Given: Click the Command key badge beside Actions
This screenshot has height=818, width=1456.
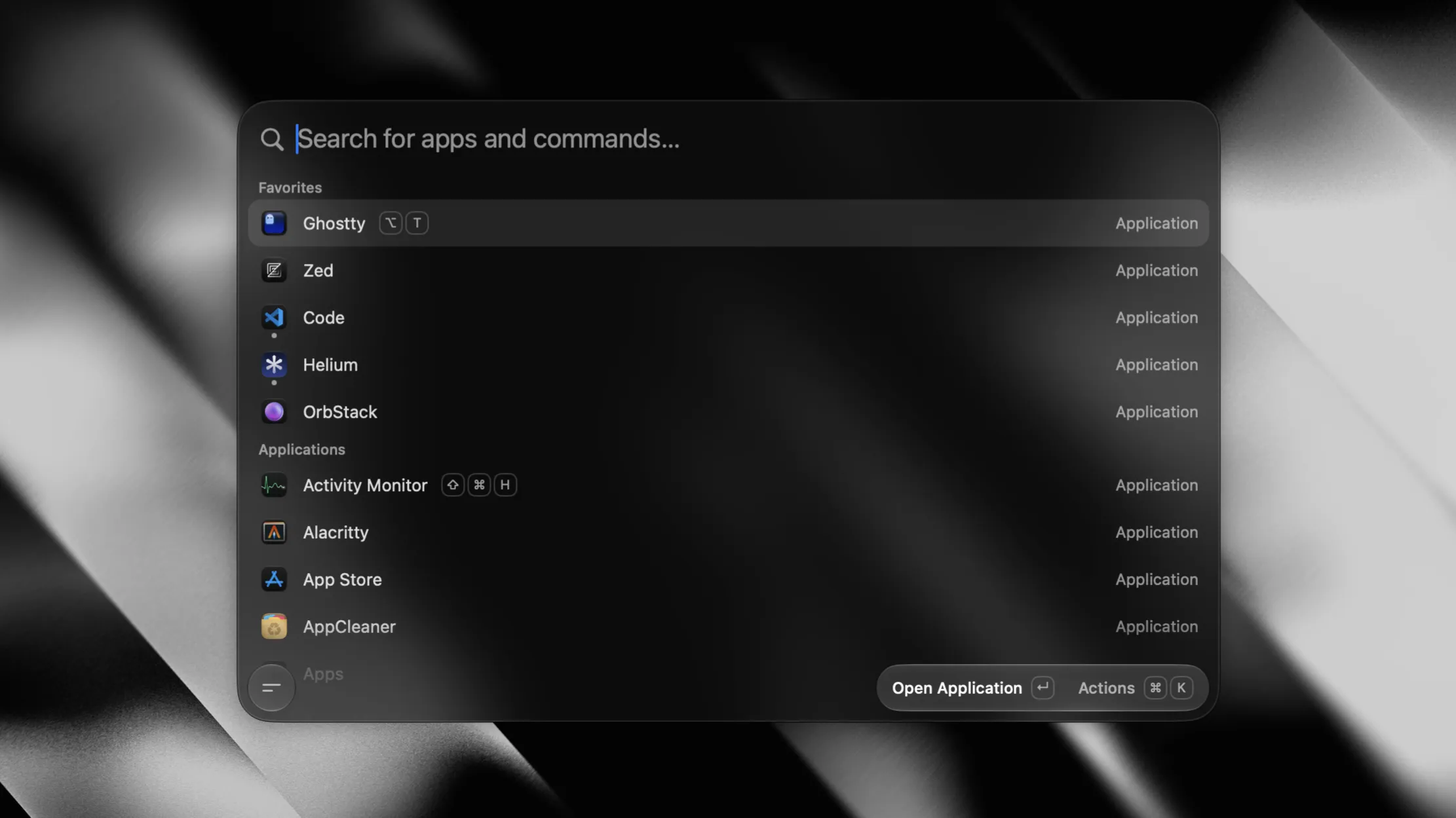Looking at the screenshot, I should [x=1155, y=688].
